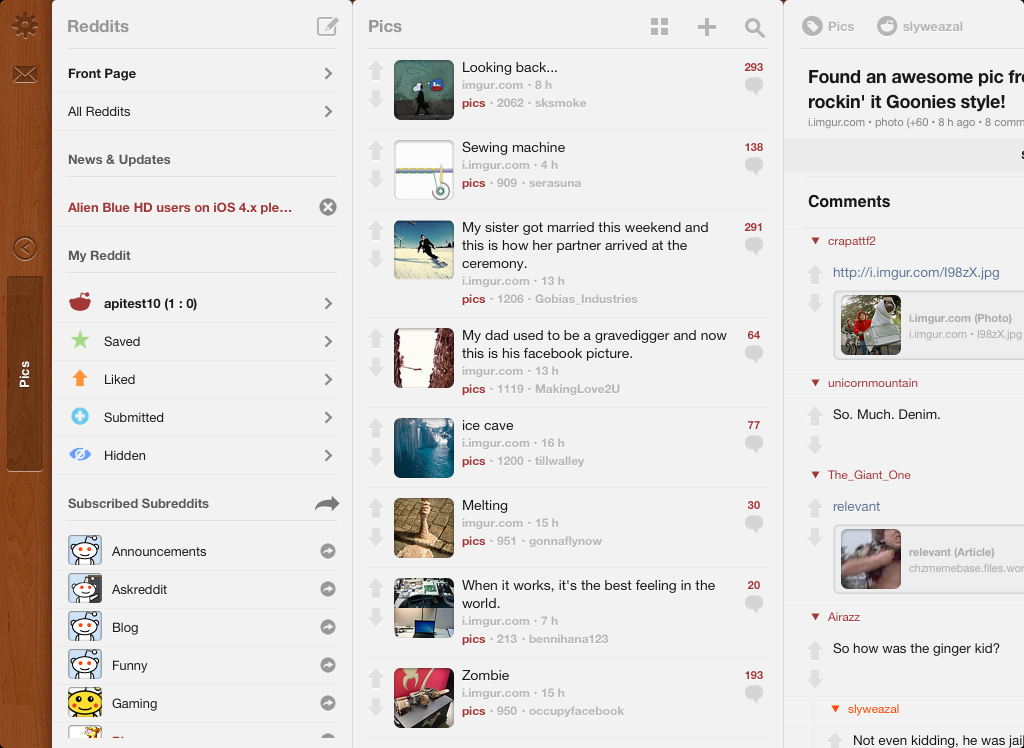1024x748 pixels.
Task: Select 'When it works' post title
Action: tap(588, 594)
